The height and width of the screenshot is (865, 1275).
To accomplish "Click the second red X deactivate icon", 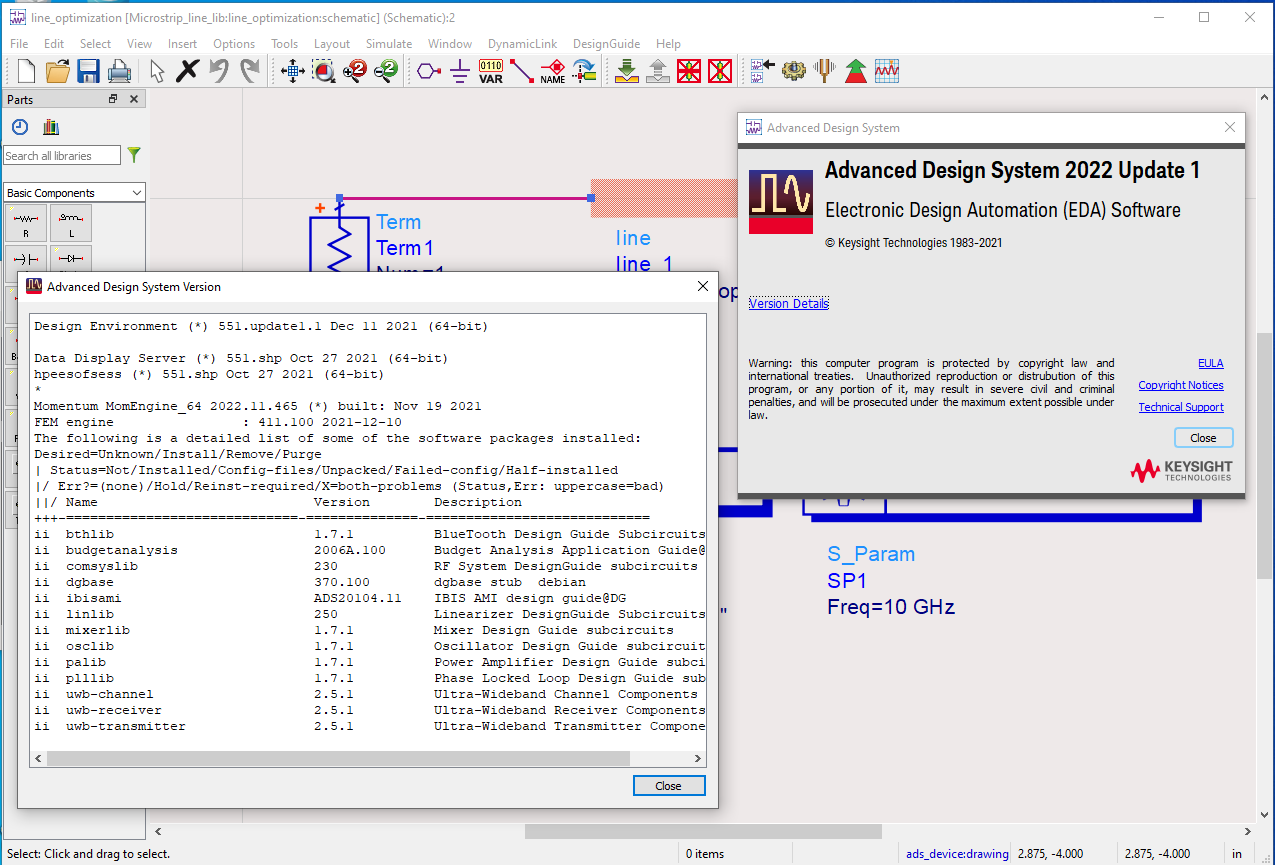I will coord(719,71).
